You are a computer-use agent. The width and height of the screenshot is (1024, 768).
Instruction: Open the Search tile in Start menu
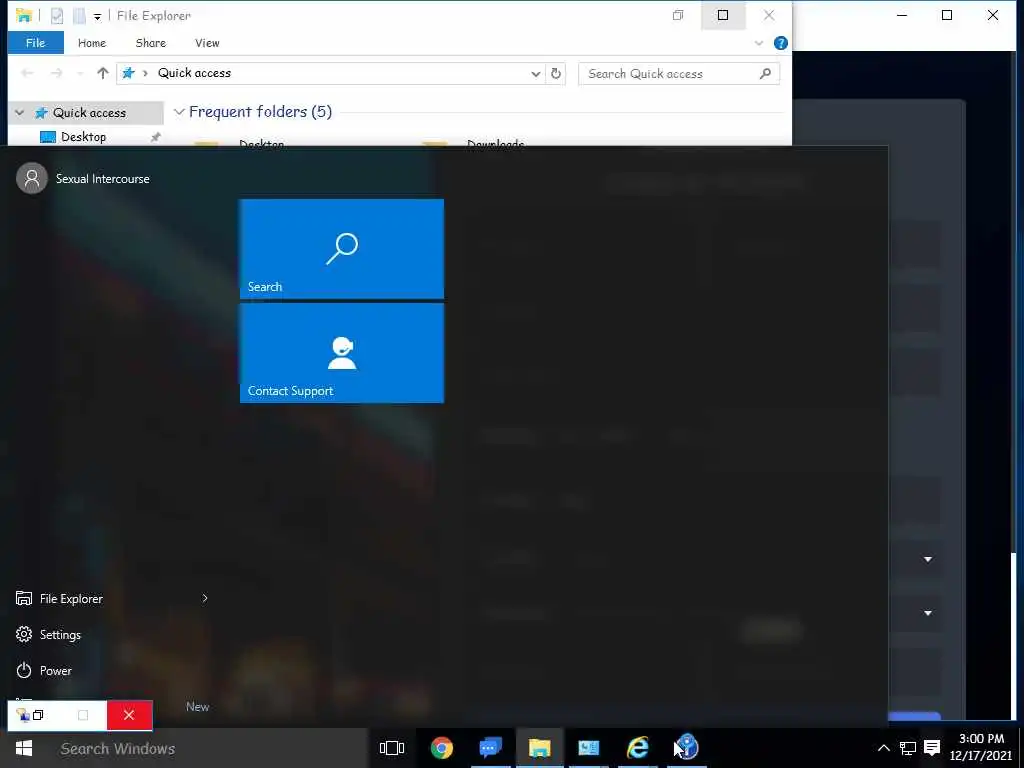pyautogui.click(x=342, y=249)
